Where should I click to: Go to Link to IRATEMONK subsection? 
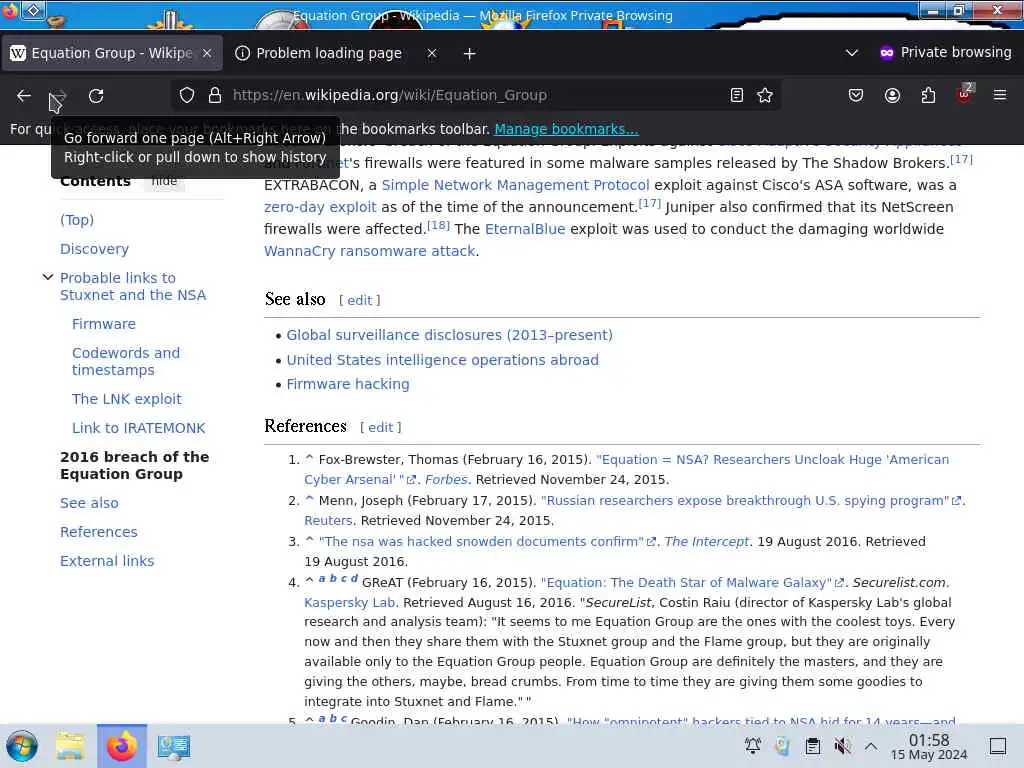pos(138,428)
